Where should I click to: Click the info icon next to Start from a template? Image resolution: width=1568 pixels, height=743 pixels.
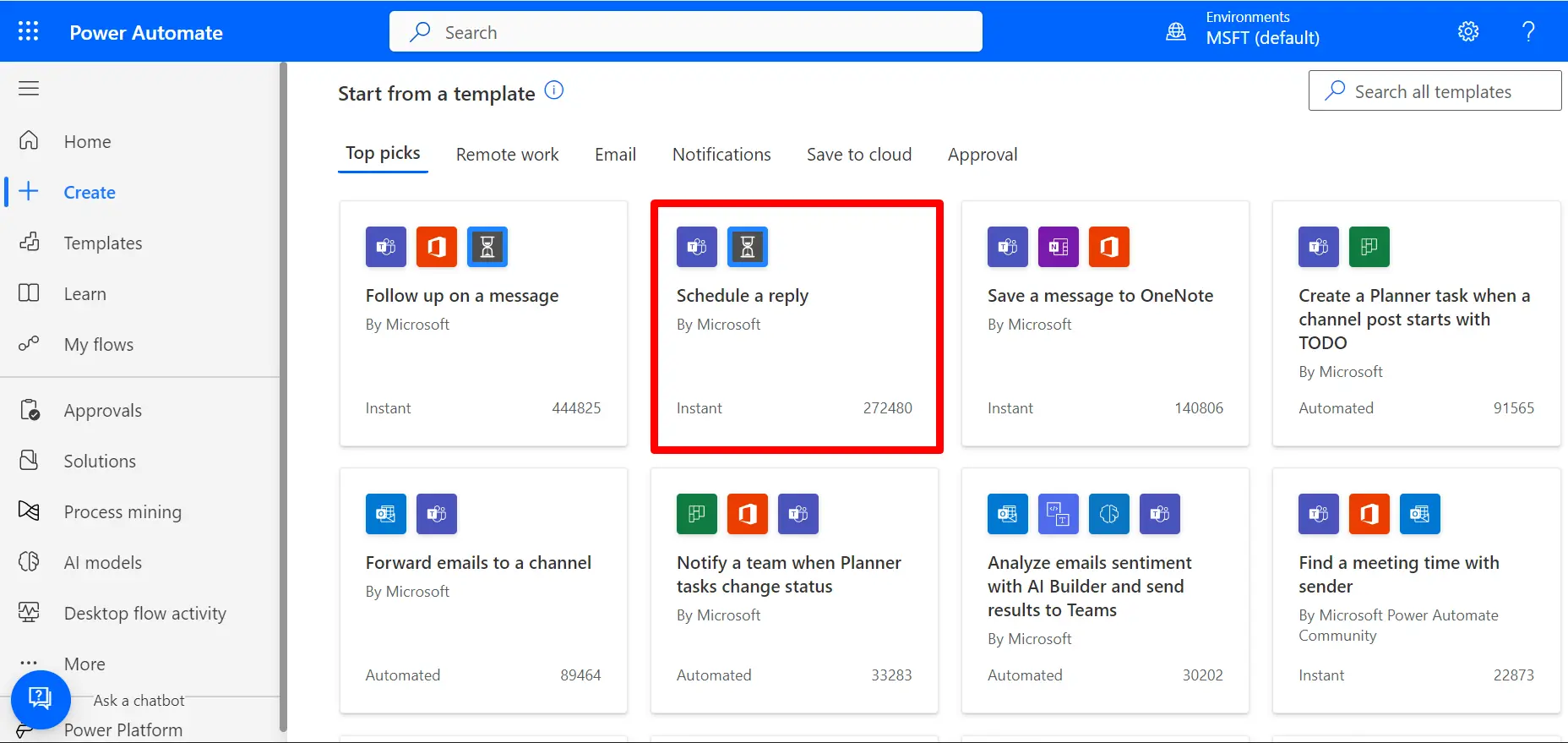(554, 90)
